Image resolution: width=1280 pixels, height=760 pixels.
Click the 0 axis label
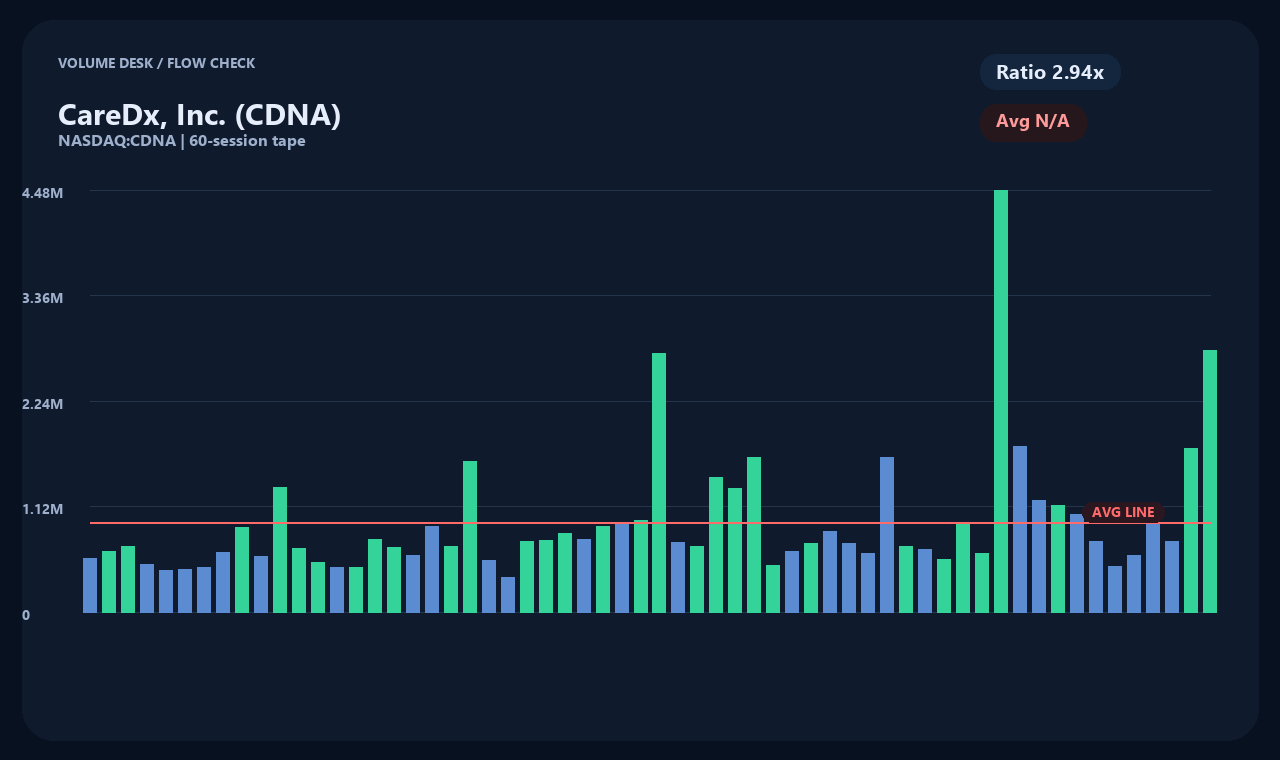[26, 615]
